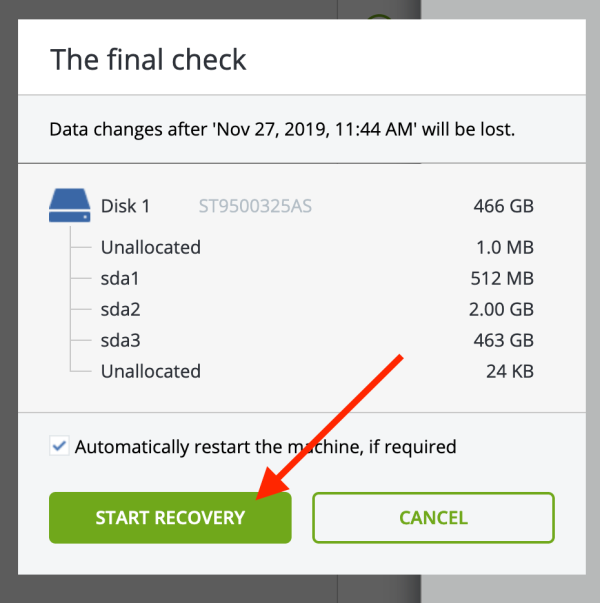Click the 1.0 MB size value

coord(505,247)
